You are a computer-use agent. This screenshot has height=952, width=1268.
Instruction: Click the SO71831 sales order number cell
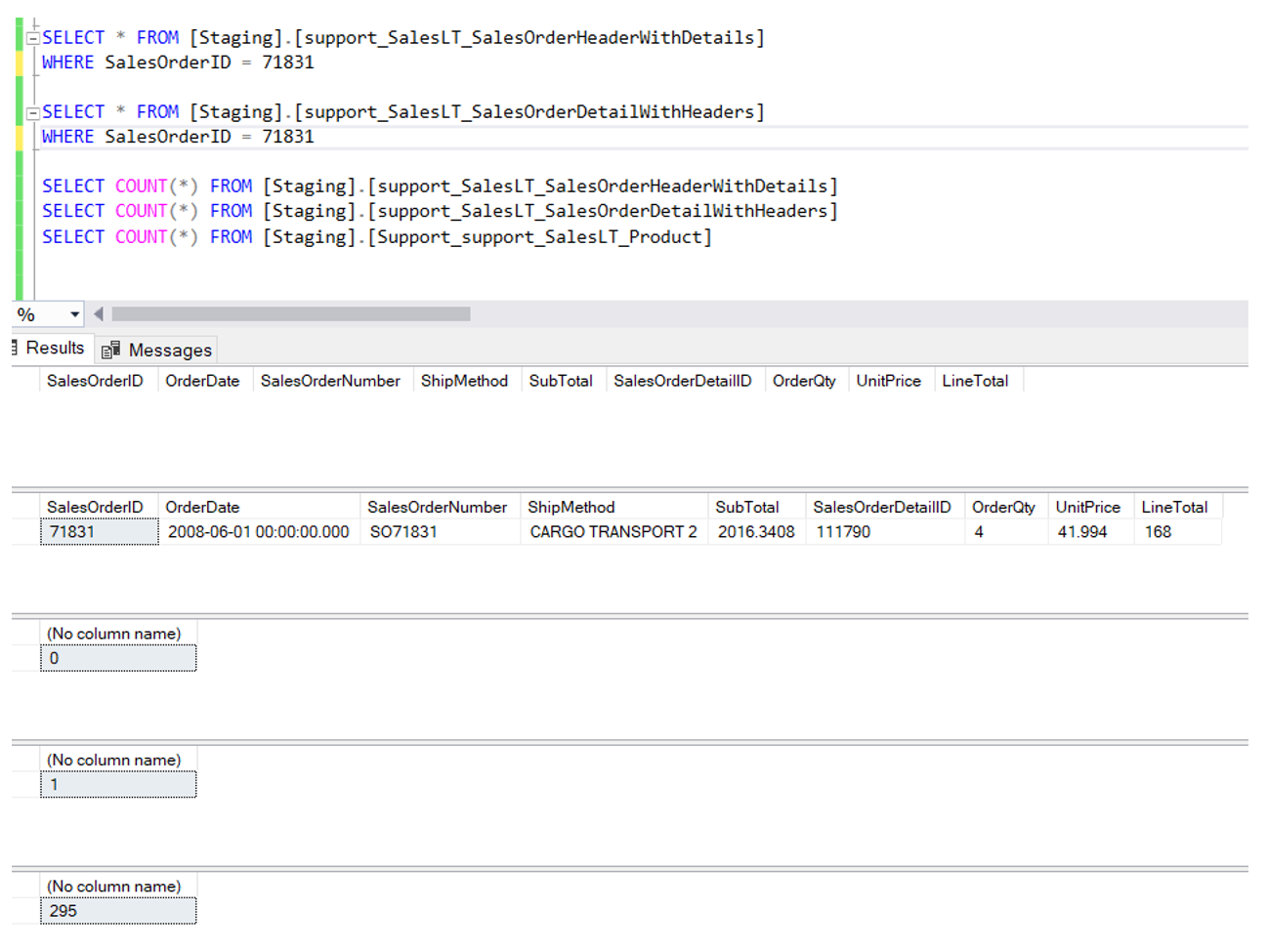pyautogui.click(x=439, y=532)
